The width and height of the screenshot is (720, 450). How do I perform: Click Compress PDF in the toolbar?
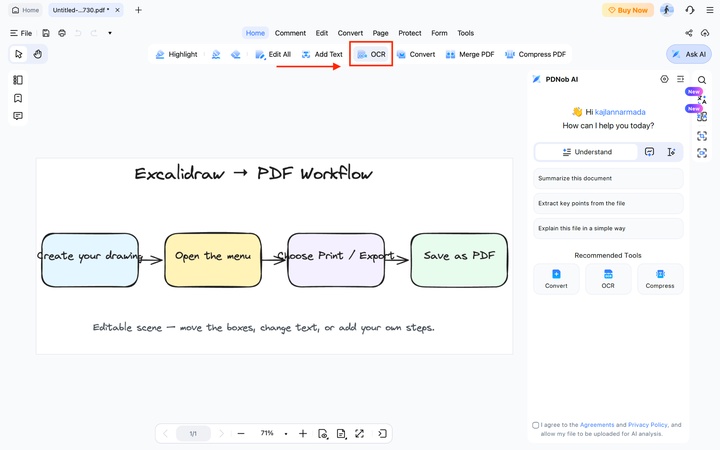pyautogui.click(x=535, y=54)
